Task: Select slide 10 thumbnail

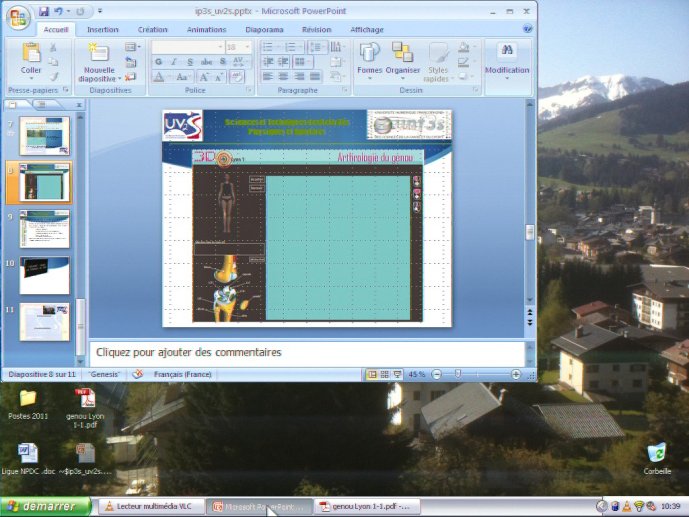Action: tap(44, 275)
